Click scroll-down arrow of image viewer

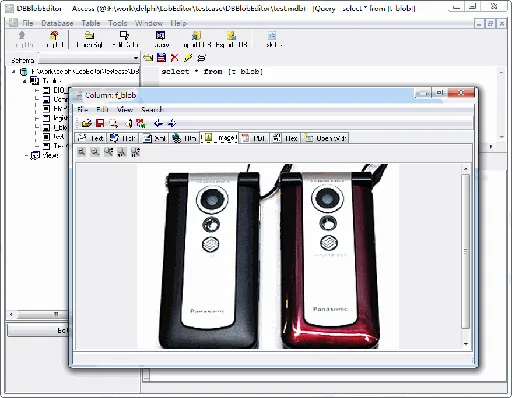[x=466, y=344]
